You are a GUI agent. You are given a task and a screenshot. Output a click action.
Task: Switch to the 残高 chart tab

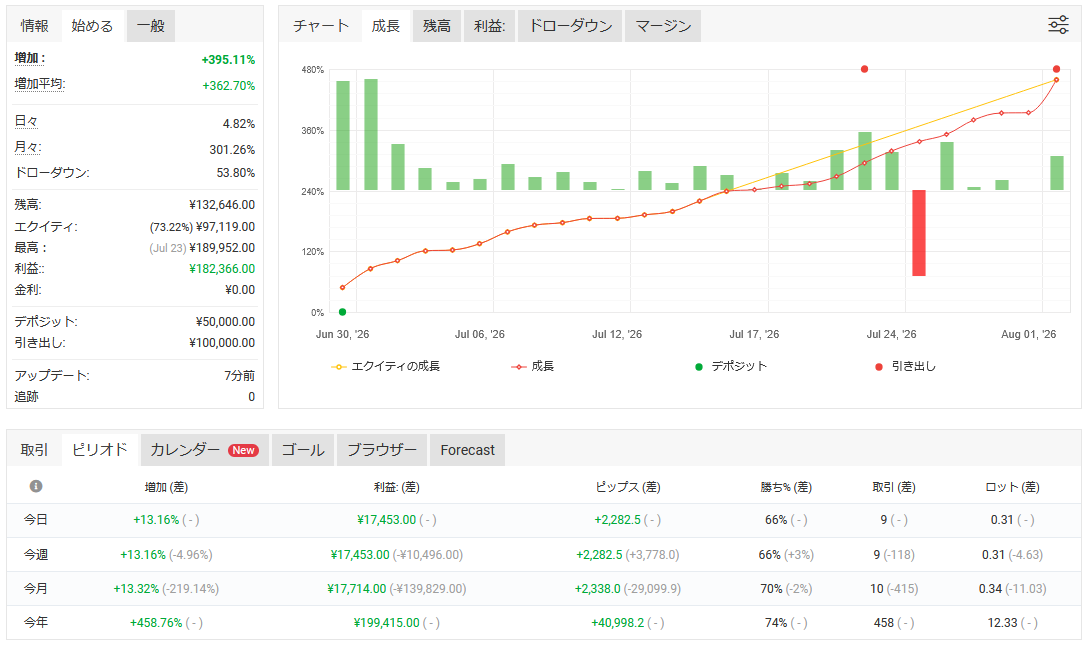point(437,26)
